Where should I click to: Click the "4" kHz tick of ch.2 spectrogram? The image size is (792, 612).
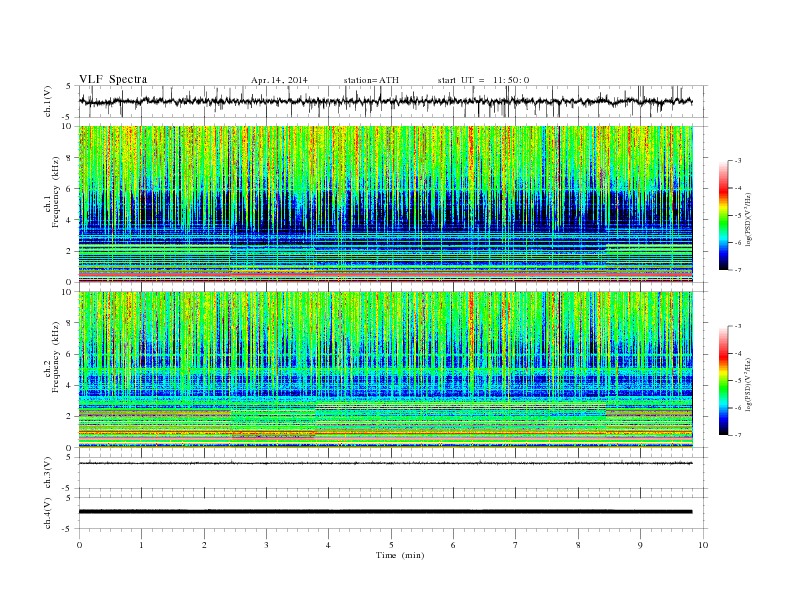(69, 385)
